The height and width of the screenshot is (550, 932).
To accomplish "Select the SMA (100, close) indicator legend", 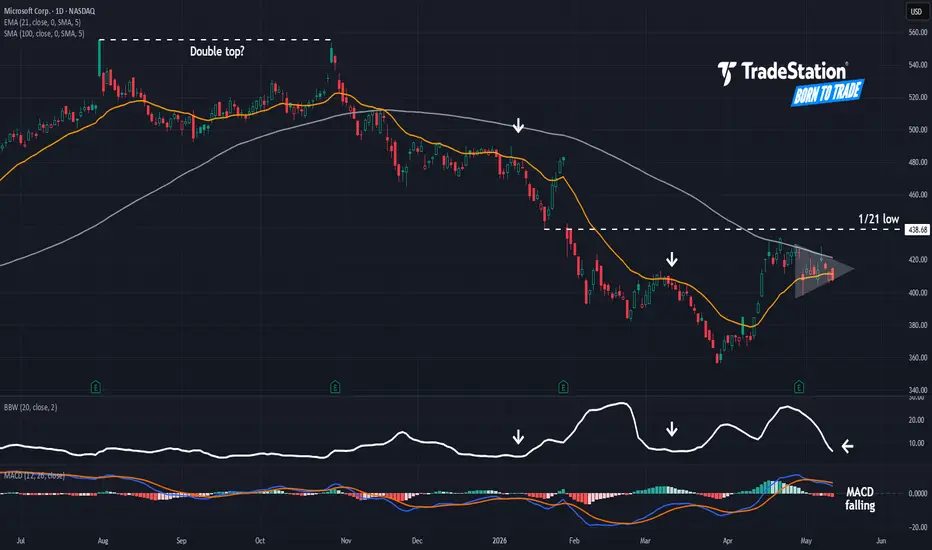I will point(44,33).
